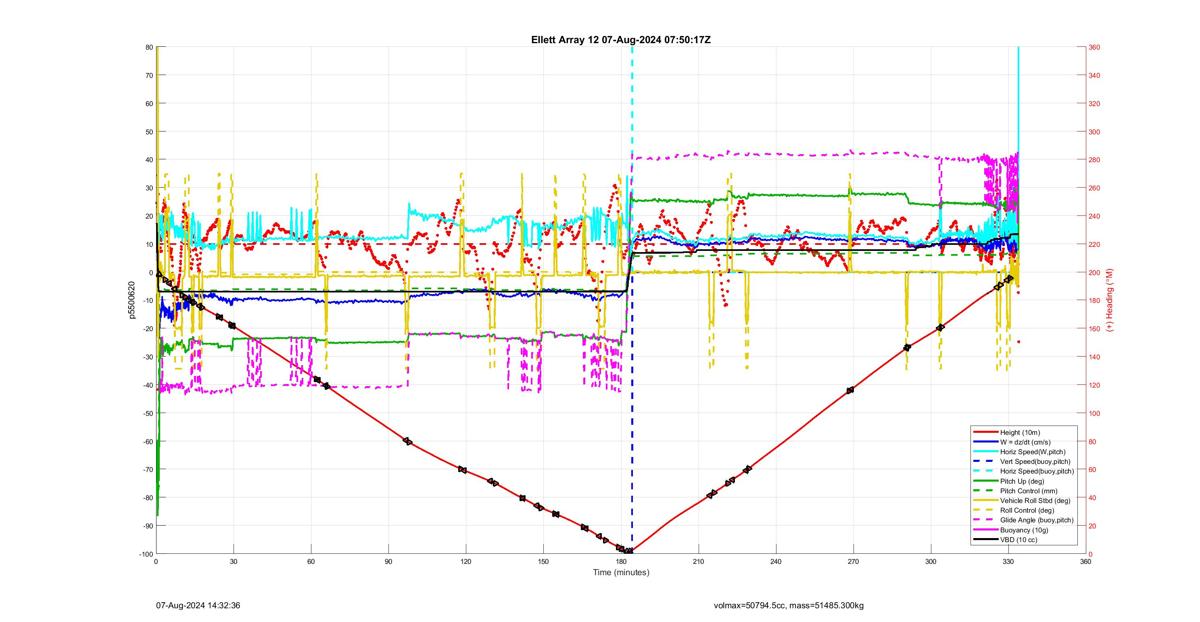Select the left axis tick label '-100'
Image resolution: width=1200 pixels, height=622 pixels.
(146, 554)
